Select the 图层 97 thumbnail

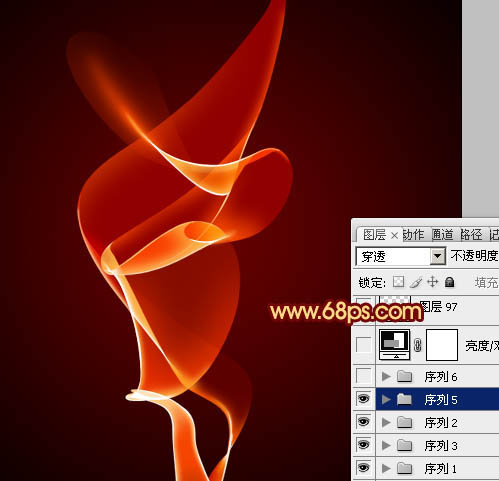click(395, 300)
